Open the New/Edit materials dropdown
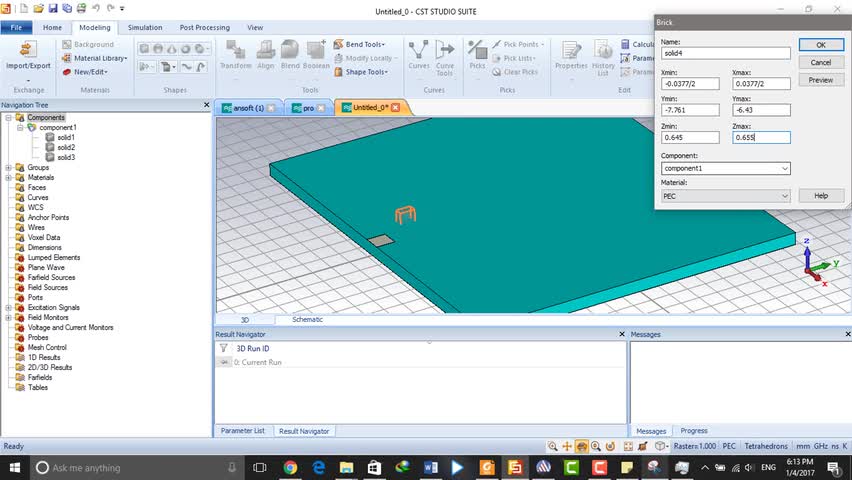This screenshot has width=852, height=480. click(x=85, y=72)
